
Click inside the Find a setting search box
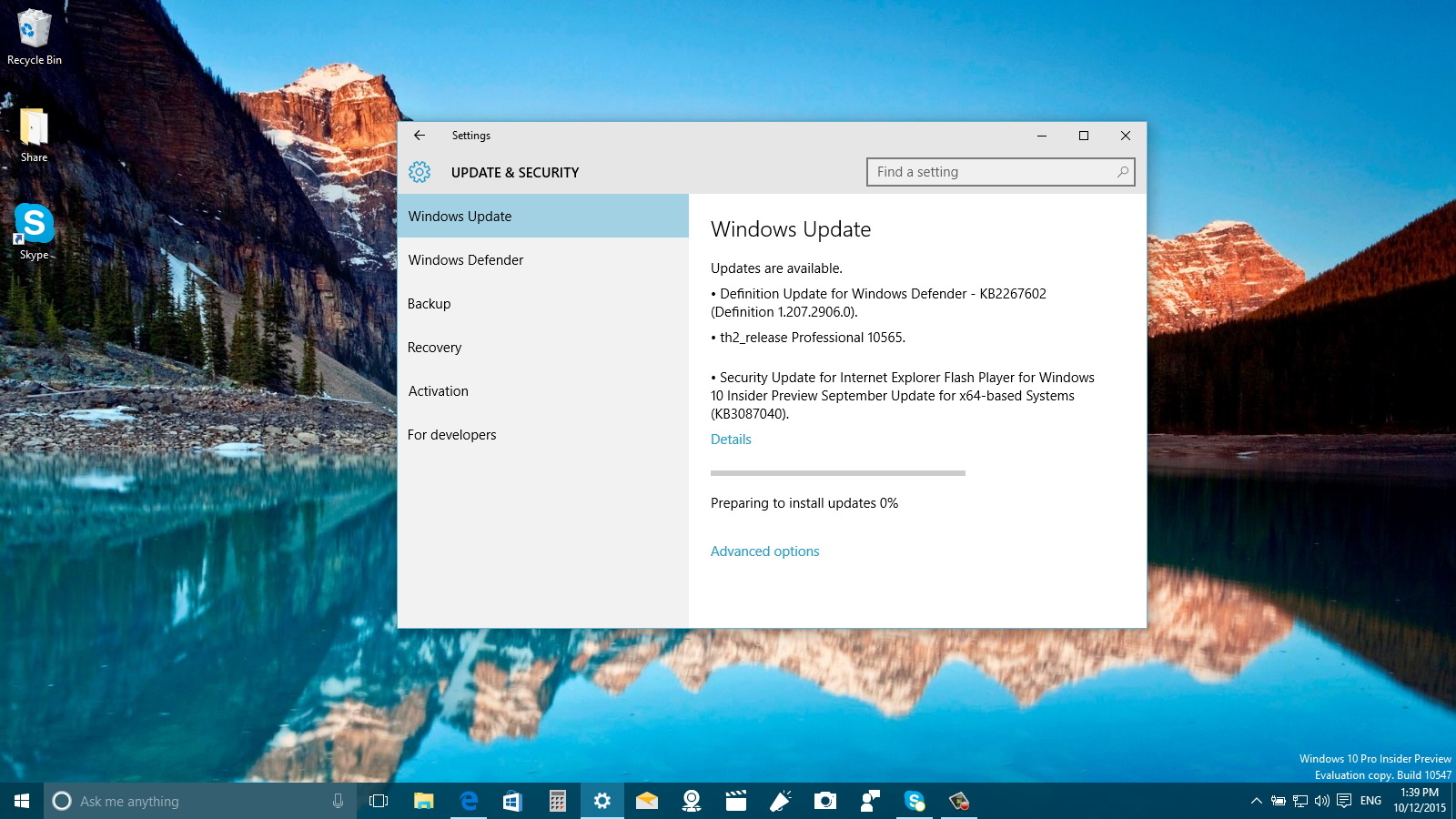pos(999,171)
